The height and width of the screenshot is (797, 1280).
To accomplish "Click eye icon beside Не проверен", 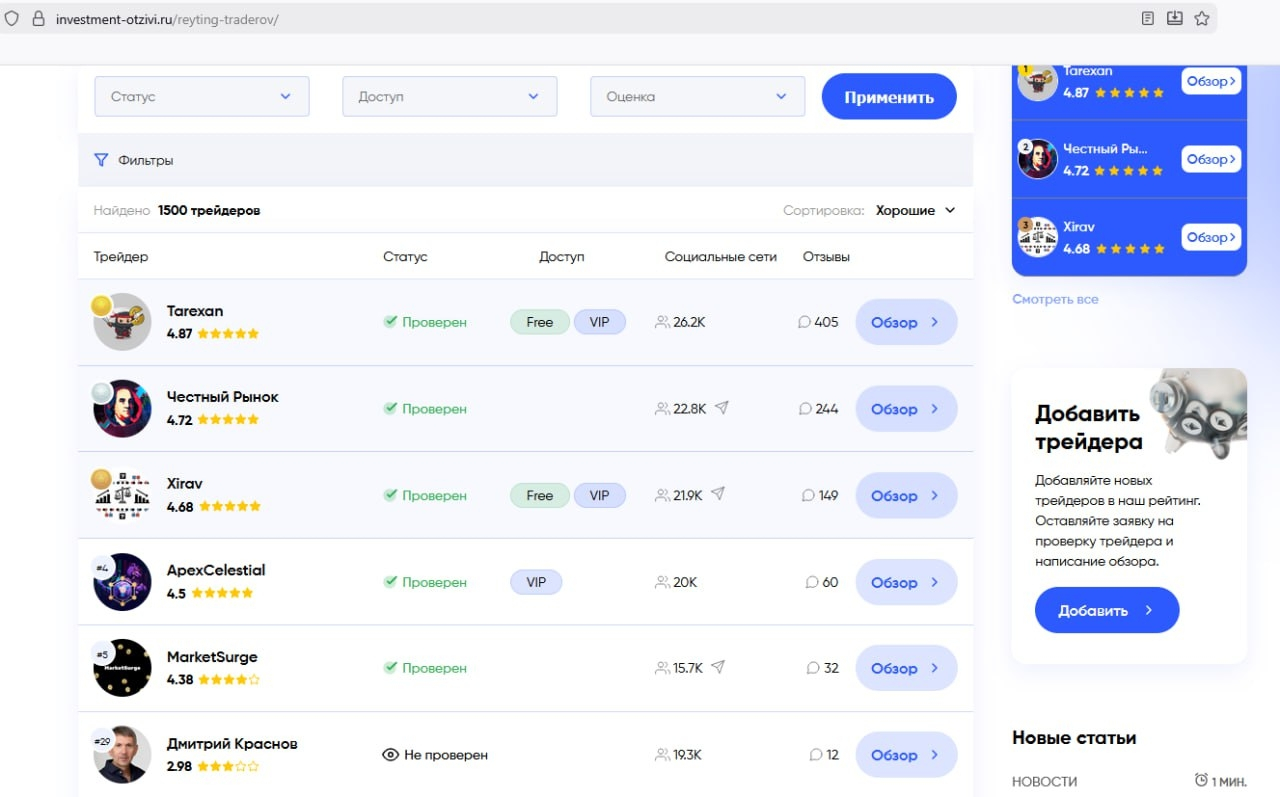I will pyautogui.click(x=391, y=755).
